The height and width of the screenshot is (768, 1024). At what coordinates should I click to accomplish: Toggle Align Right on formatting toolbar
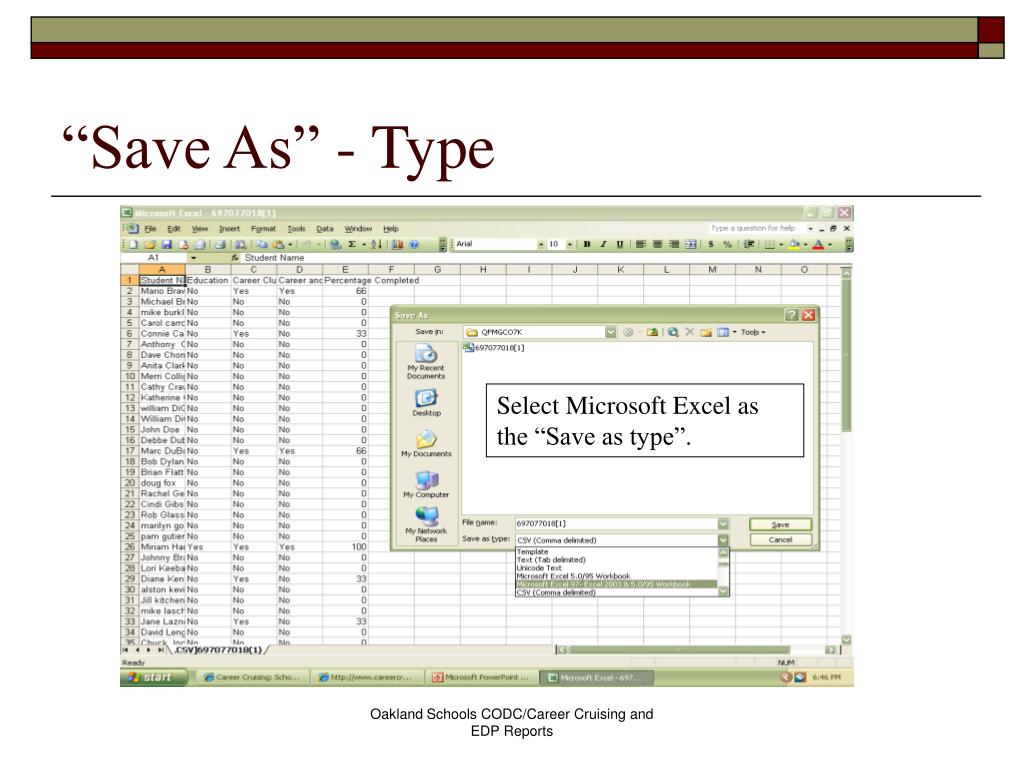tap(674, 244)
